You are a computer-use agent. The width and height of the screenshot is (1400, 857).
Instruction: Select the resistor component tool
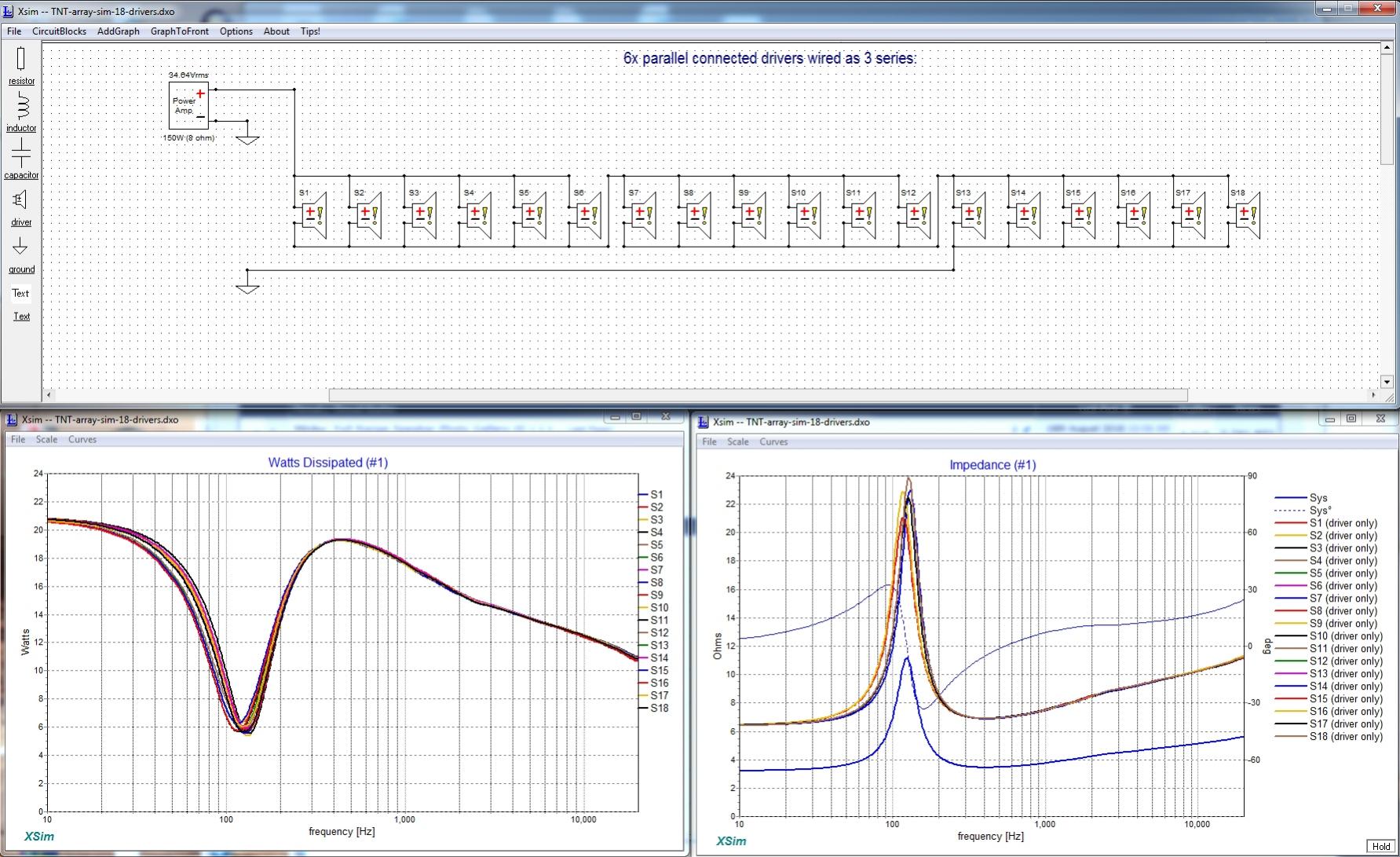coord(21,66)
